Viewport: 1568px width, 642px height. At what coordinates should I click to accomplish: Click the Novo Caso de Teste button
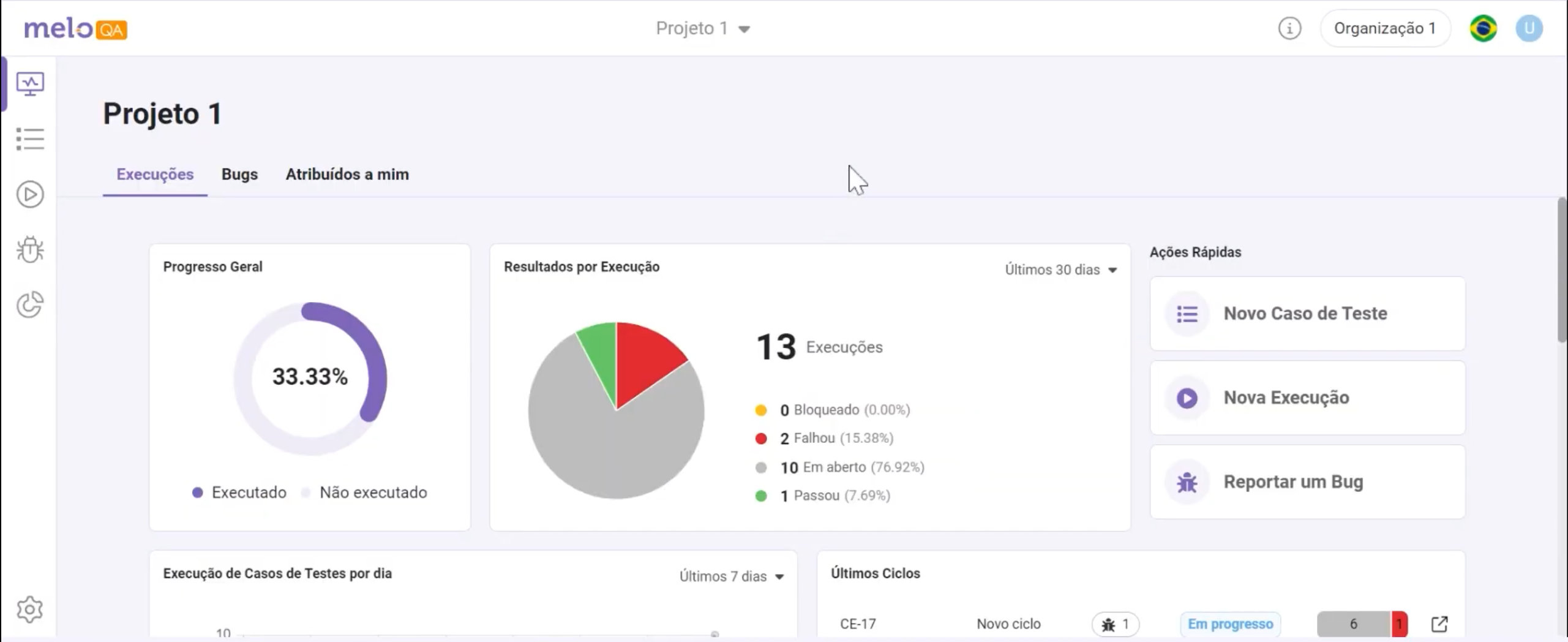[1307, 314]
